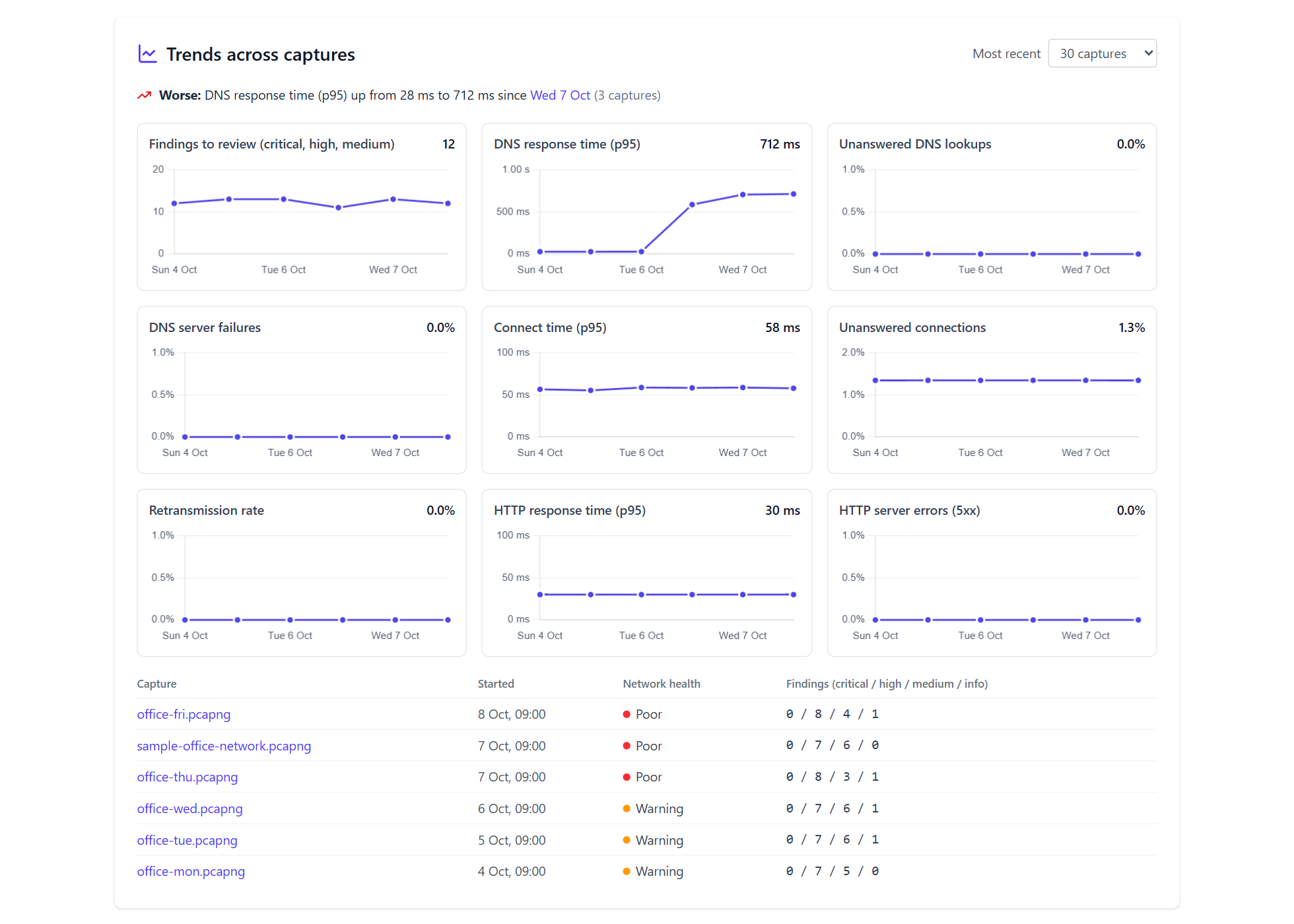Click the trends chart icon beside the heading
The width and height of the screenshot is (1294, 924).
click(x=147, y=54)
